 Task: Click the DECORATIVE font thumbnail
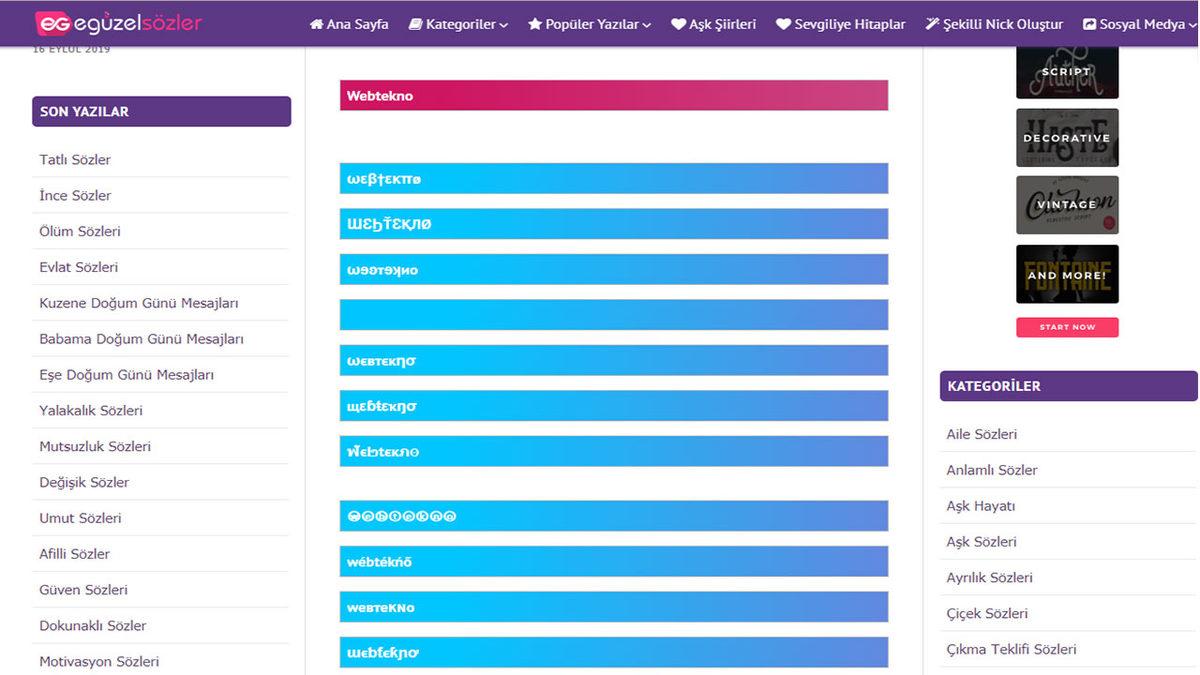(x=1067, y=137)
